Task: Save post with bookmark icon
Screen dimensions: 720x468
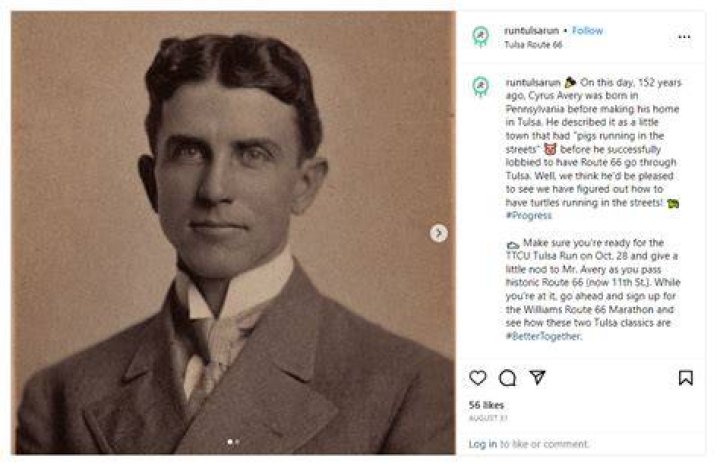Action: tap(686, 378)
